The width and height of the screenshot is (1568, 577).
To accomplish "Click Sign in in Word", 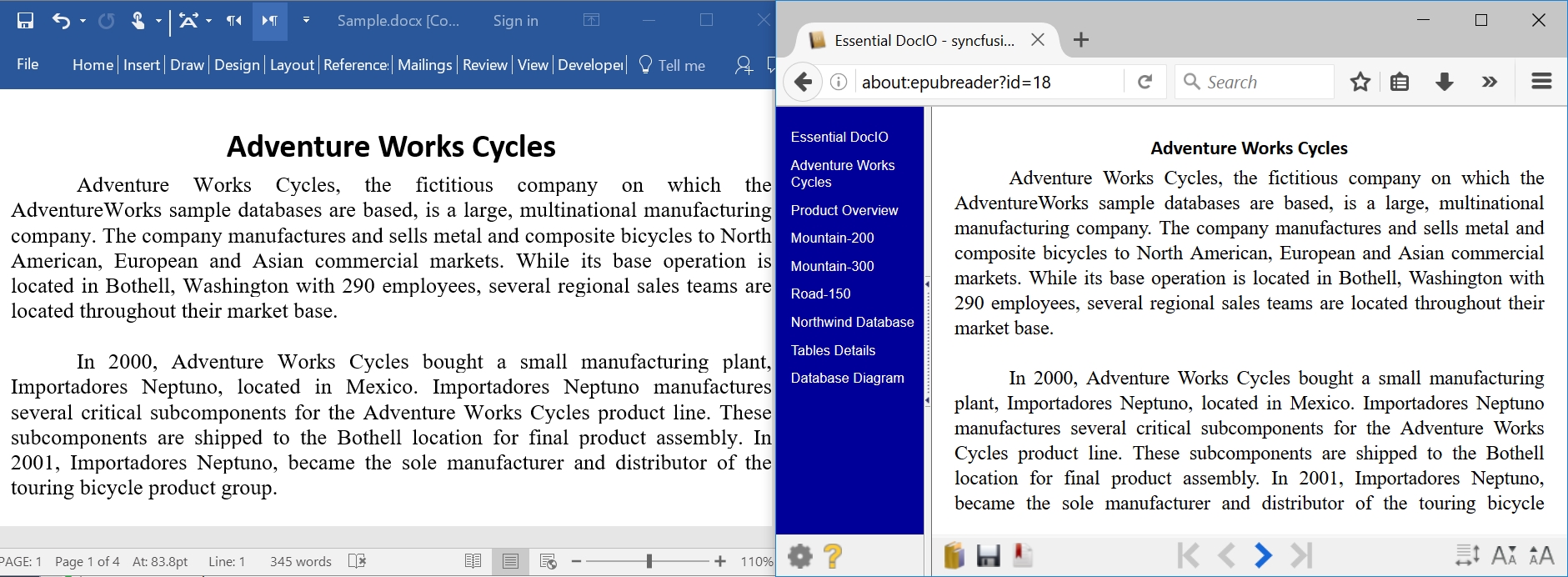I will click(x=515, y=21).
